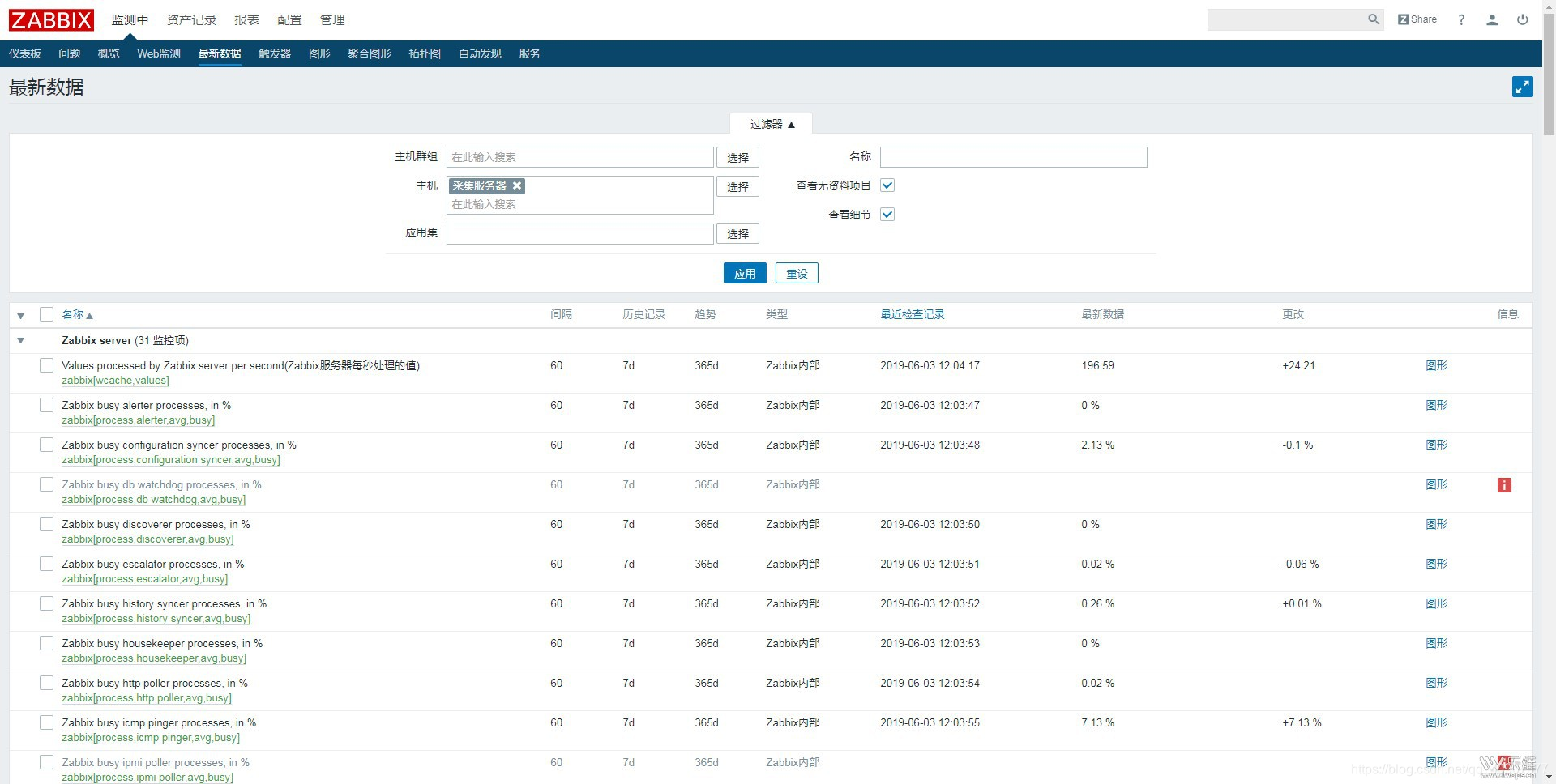The image size is (1556, 784).
Task: Select checkbox for Values processed by Zabbix server
Action: (46, 365)
